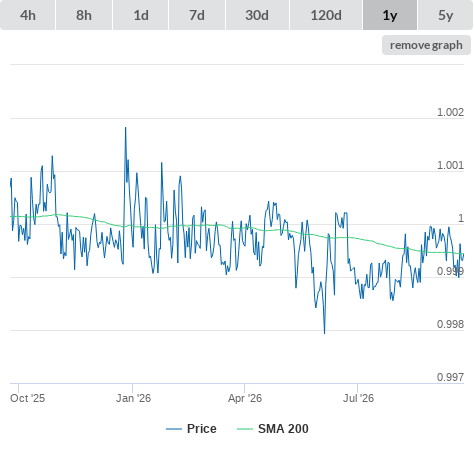
Task: Click the Apr '26 x-axis label
Action: coord(245,398)
